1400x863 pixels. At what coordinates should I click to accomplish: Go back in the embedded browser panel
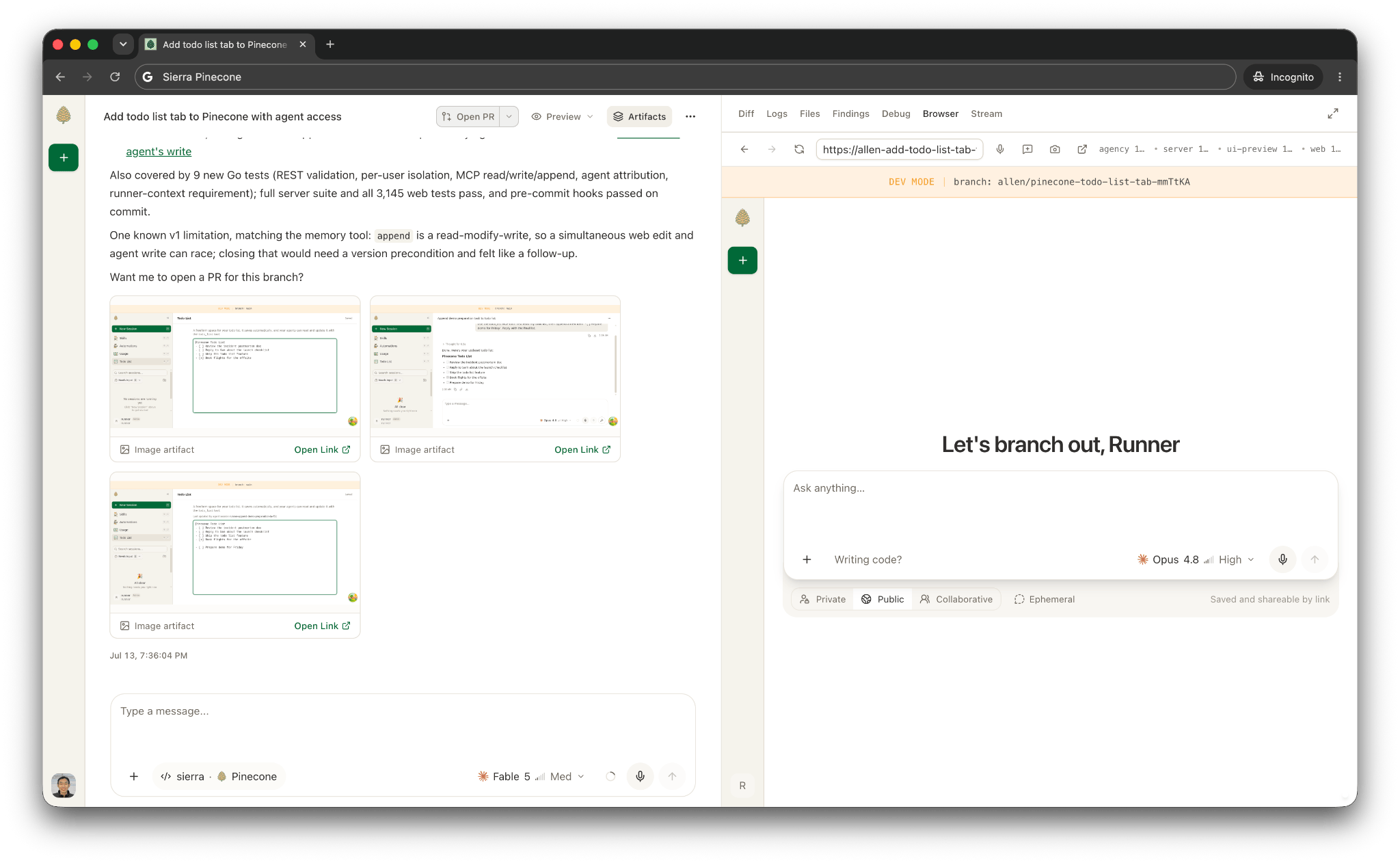coord(744,149)
